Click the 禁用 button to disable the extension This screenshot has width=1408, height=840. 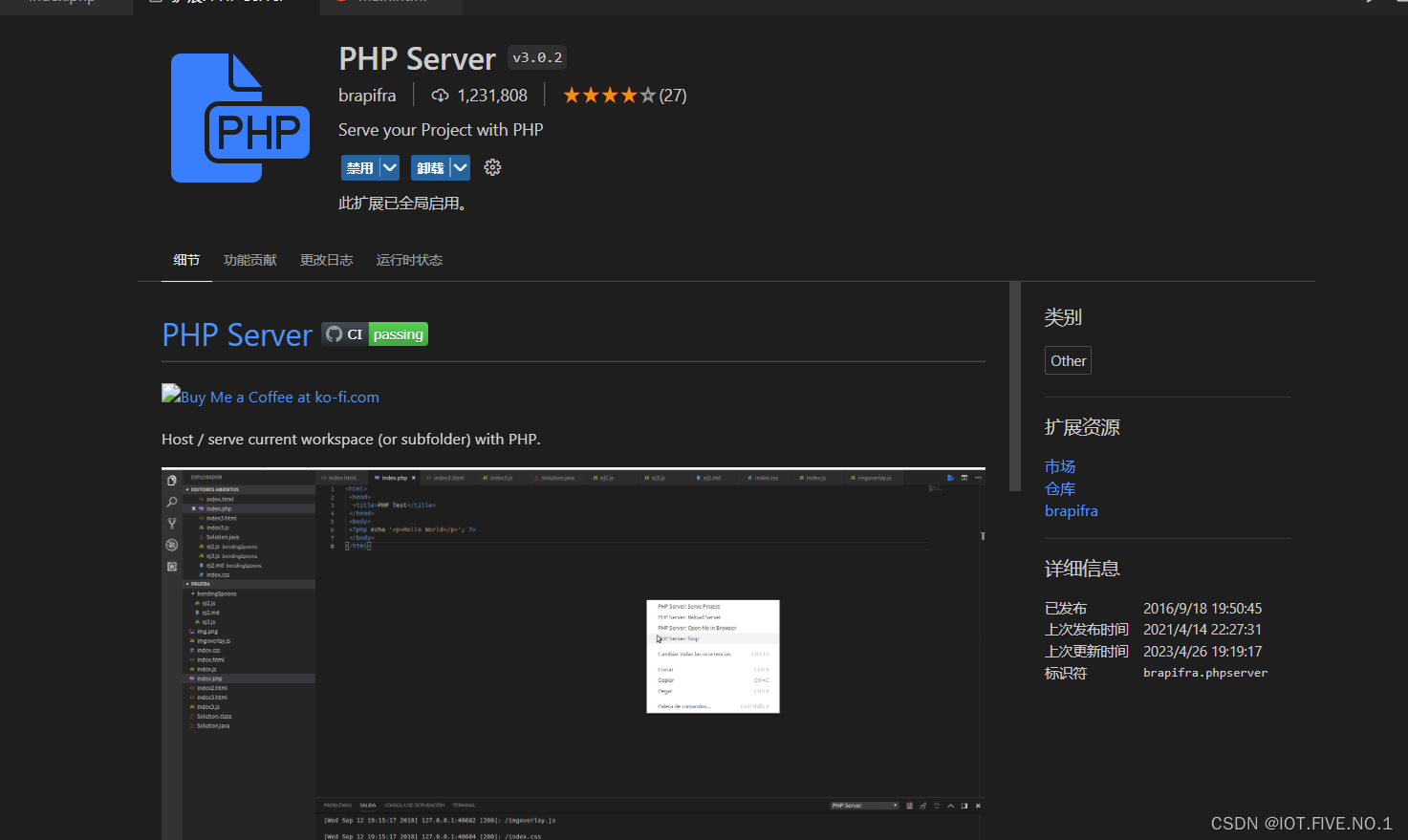click(x=361, y=167)
